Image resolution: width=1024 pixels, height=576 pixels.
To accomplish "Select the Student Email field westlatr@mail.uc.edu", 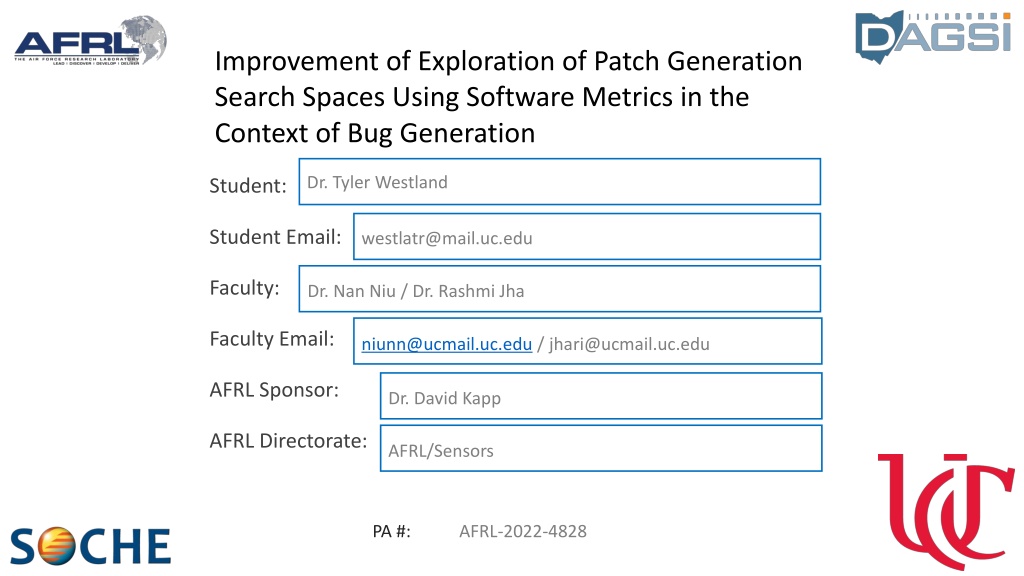I will (587, 236).
